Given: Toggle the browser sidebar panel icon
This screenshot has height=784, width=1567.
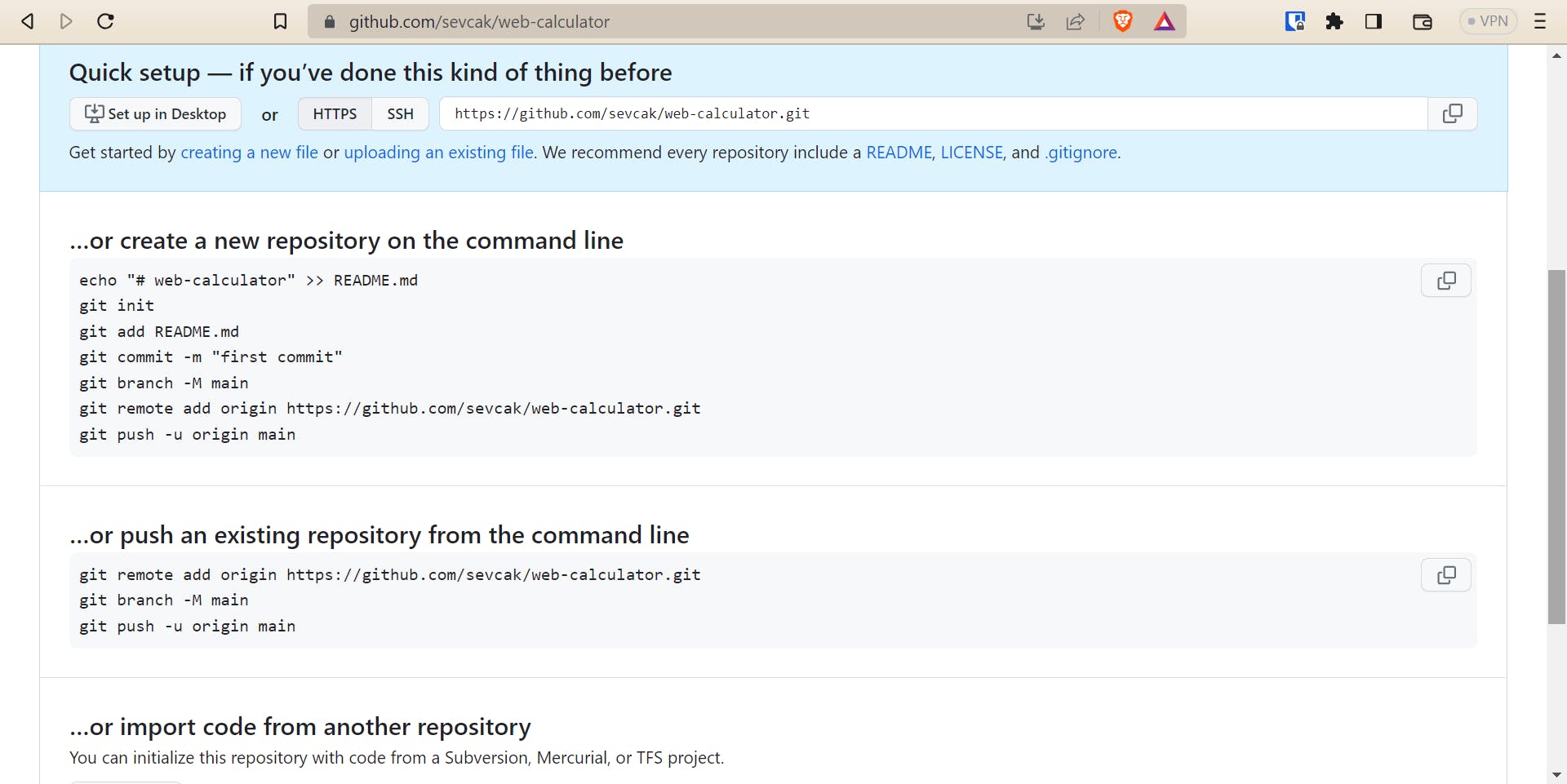Looking at the screenshot, I should click(x=1374, y=21).
